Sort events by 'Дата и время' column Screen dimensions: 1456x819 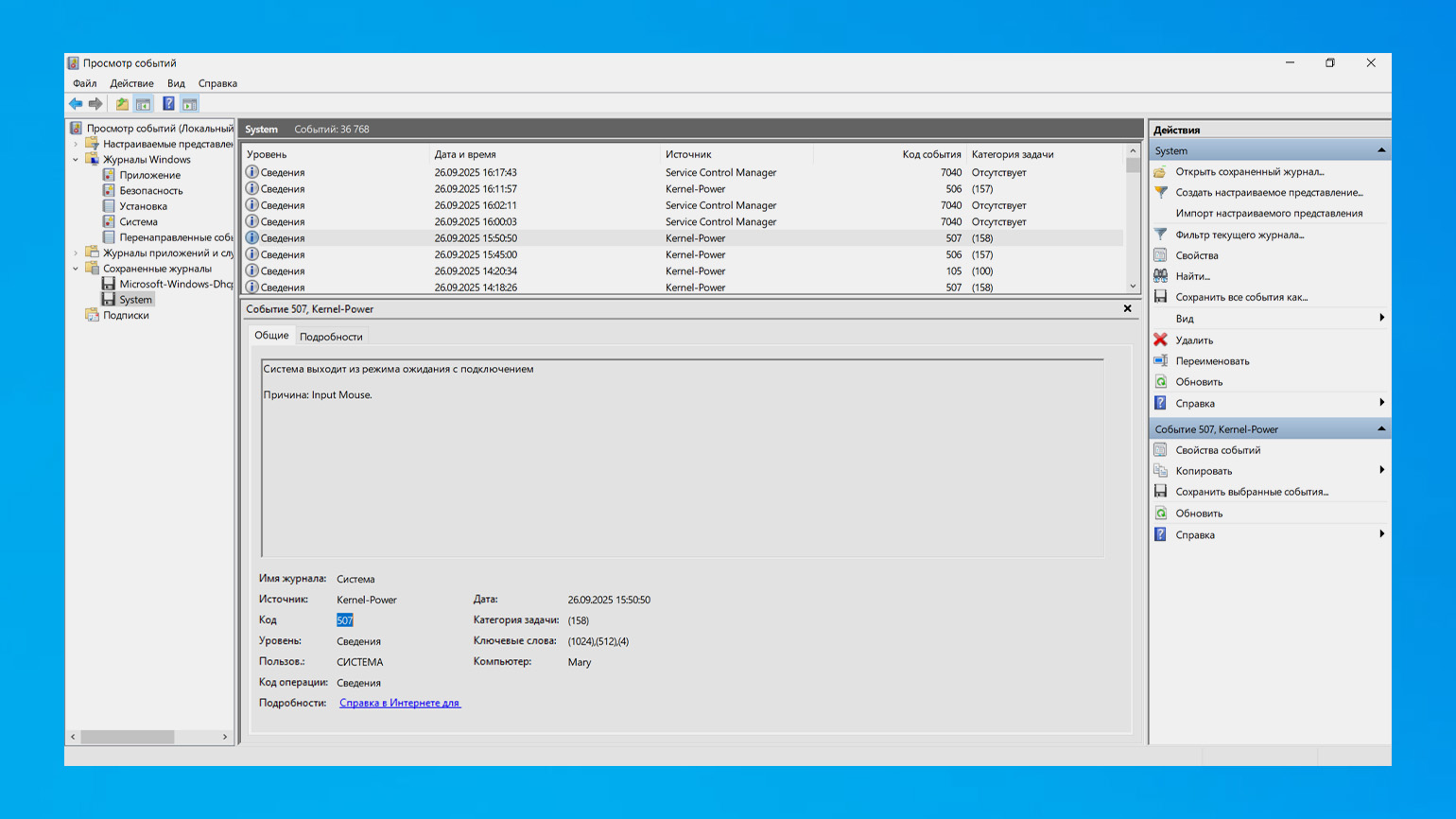(x=465, y=154)
